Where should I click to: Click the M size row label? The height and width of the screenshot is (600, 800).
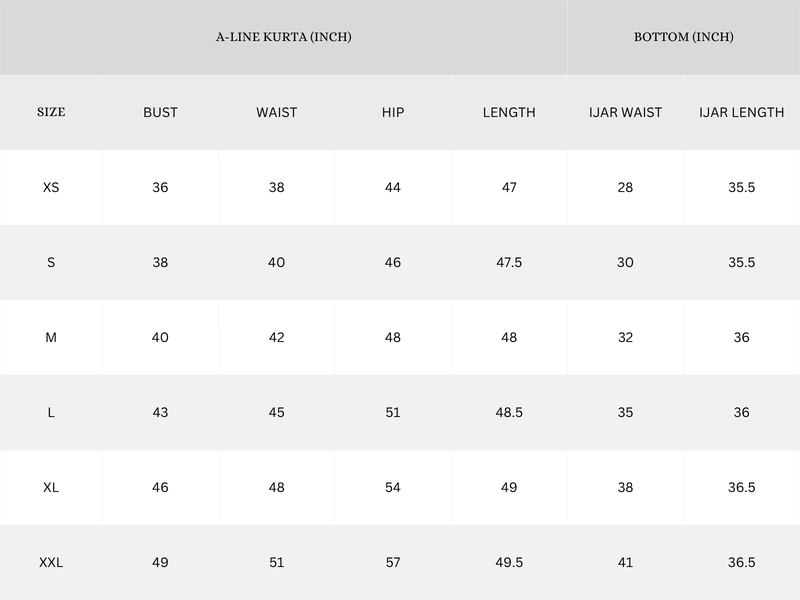tap(51, 337)
